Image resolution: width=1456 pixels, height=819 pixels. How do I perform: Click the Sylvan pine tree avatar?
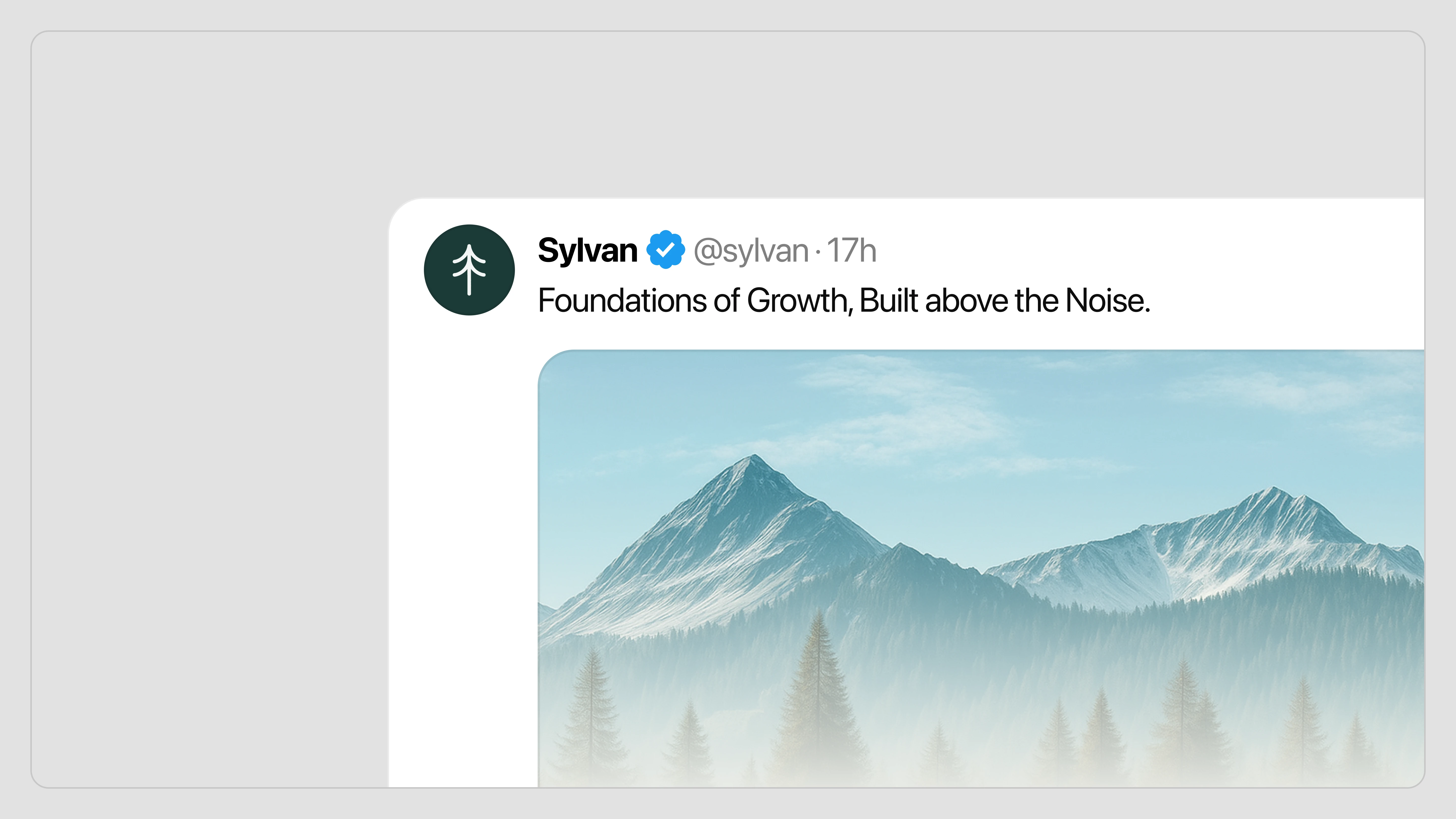point(469,270)
